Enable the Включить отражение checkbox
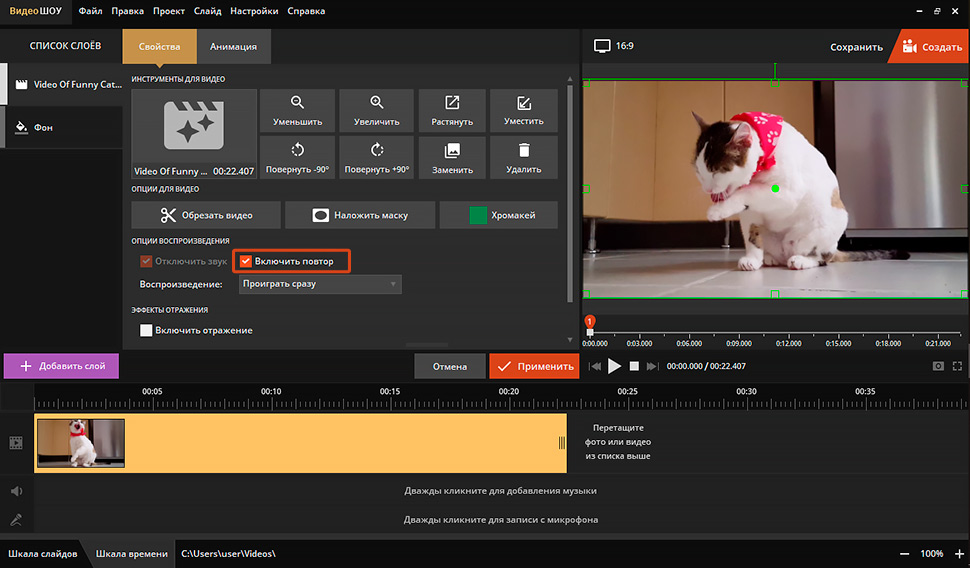Screen dimensions: 970x568 coord(147,330)
